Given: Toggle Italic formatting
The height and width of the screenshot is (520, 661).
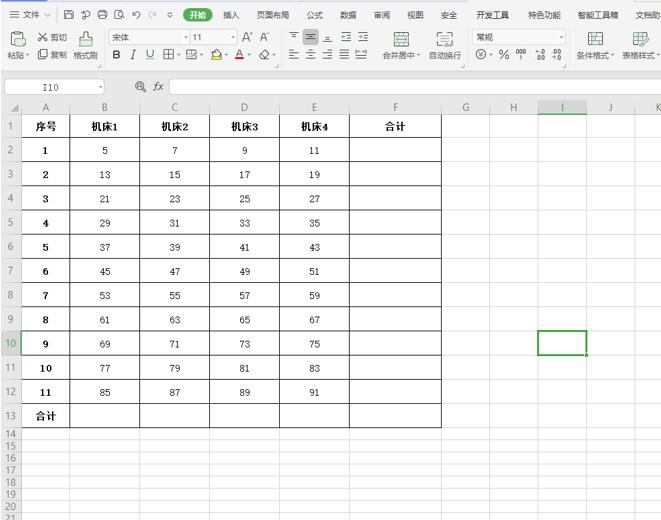Looking at the screenshot, I should pos(133,54).
